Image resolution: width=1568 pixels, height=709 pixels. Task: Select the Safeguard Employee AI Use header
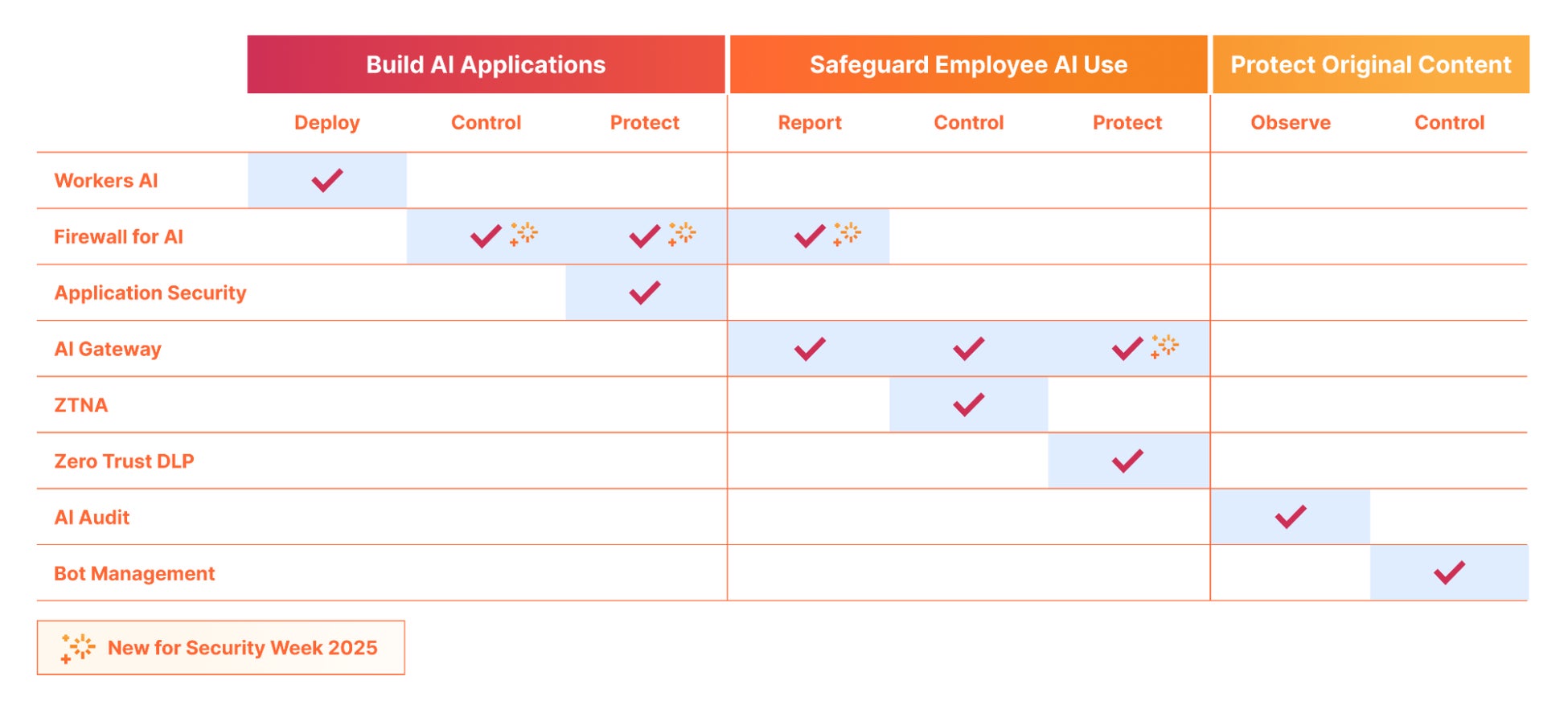pyautogui.click(x=968, y=64)
